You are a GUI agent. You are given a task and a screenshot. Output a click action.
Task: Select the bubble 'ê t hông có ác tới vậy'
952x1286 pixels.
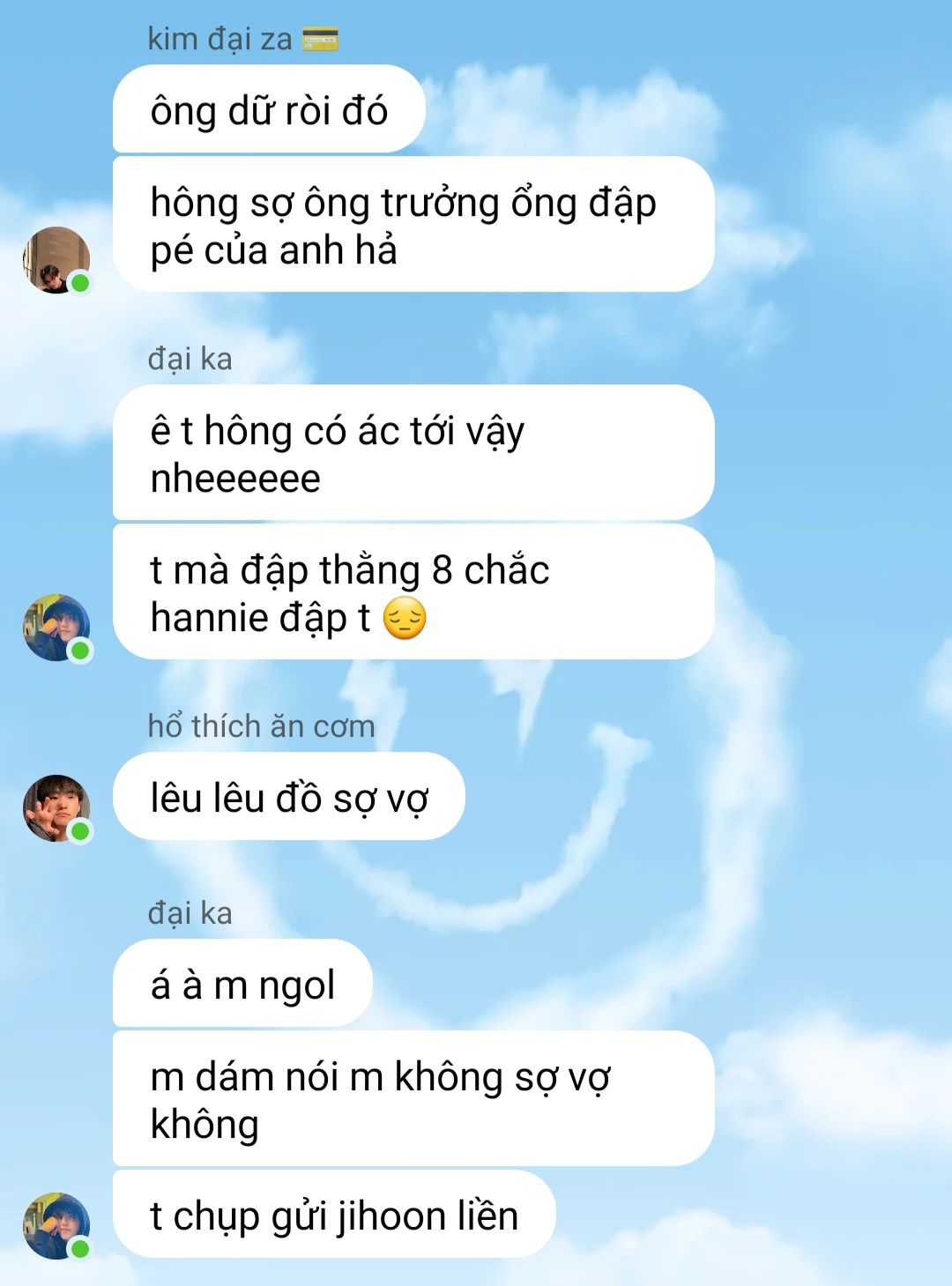pos(413,453)
